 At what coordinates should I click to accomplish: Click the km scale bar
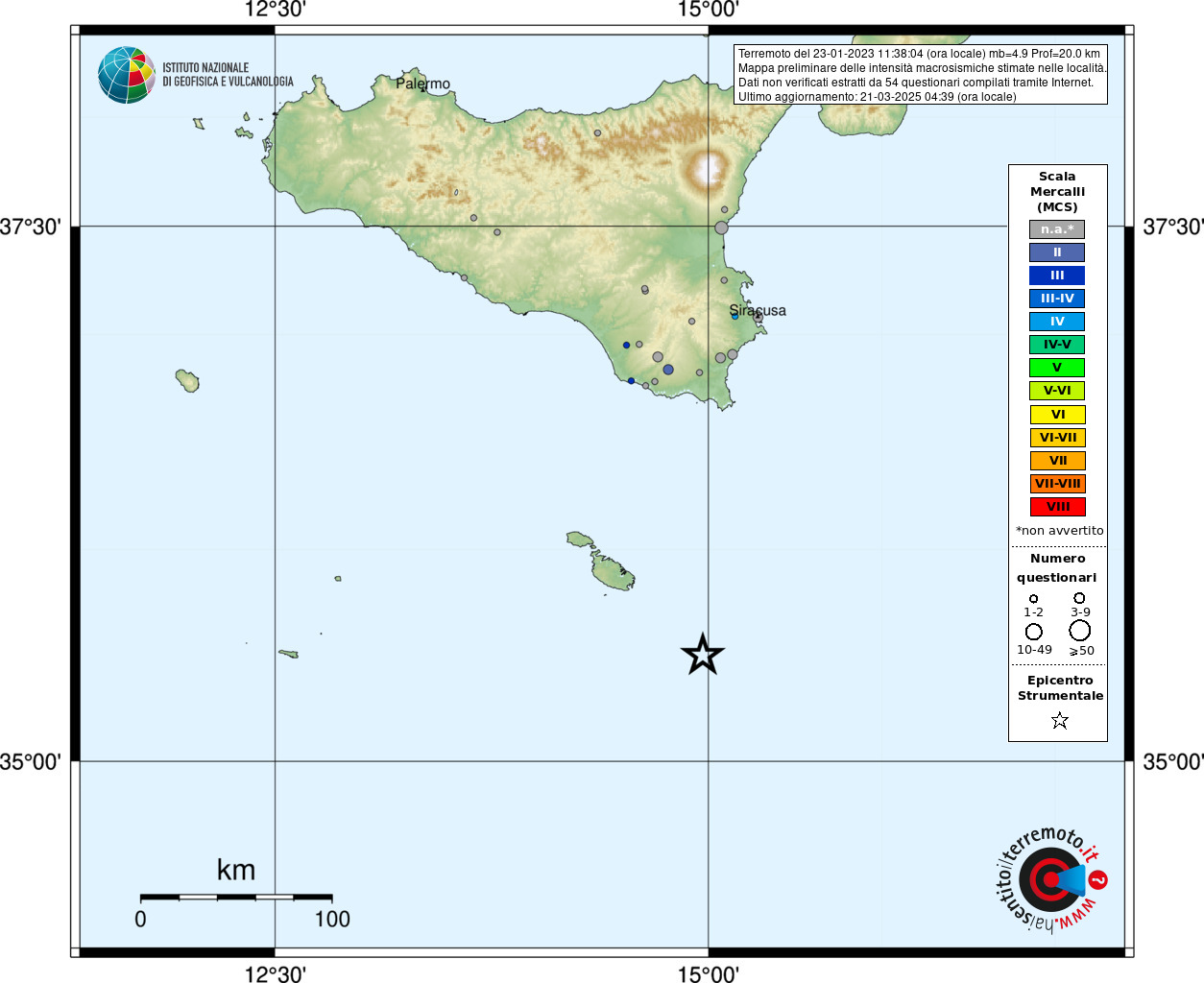pyautogui.click(x=236, y=898)
